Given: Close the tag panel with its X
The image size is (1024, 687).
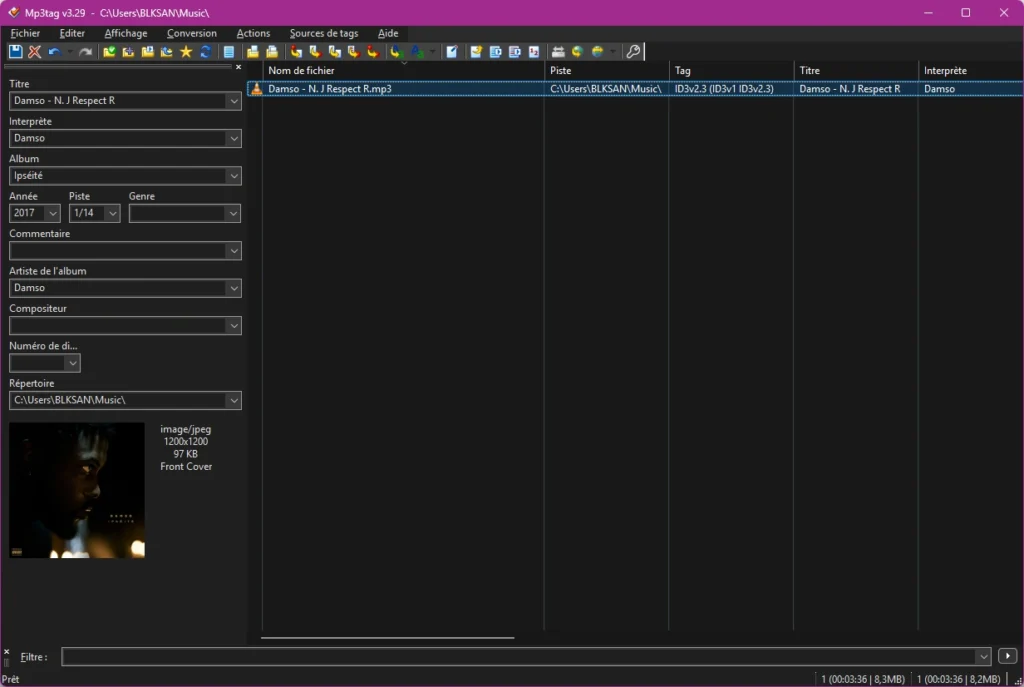Looking at the screenshot, I should coord(238,67).
